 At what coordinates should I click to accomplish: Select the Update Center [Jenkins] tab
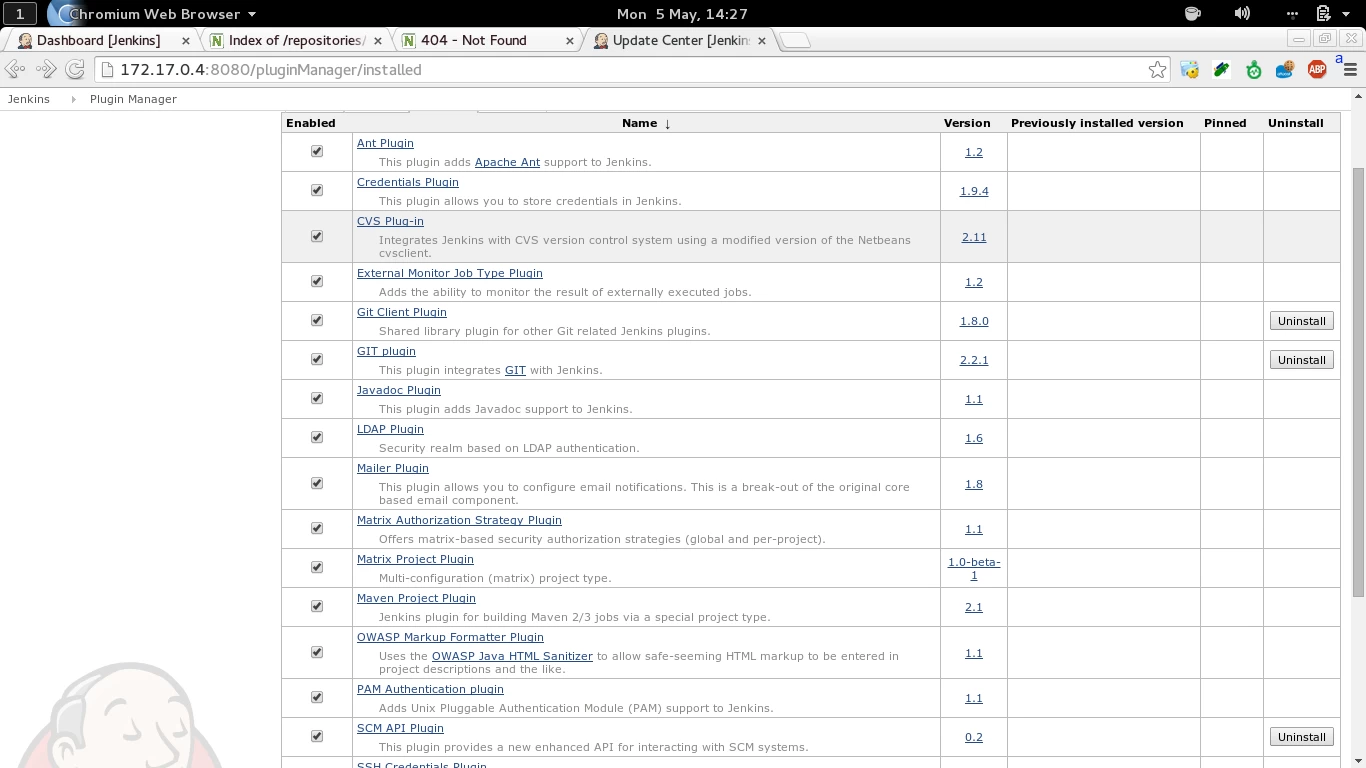coord(680,40)
